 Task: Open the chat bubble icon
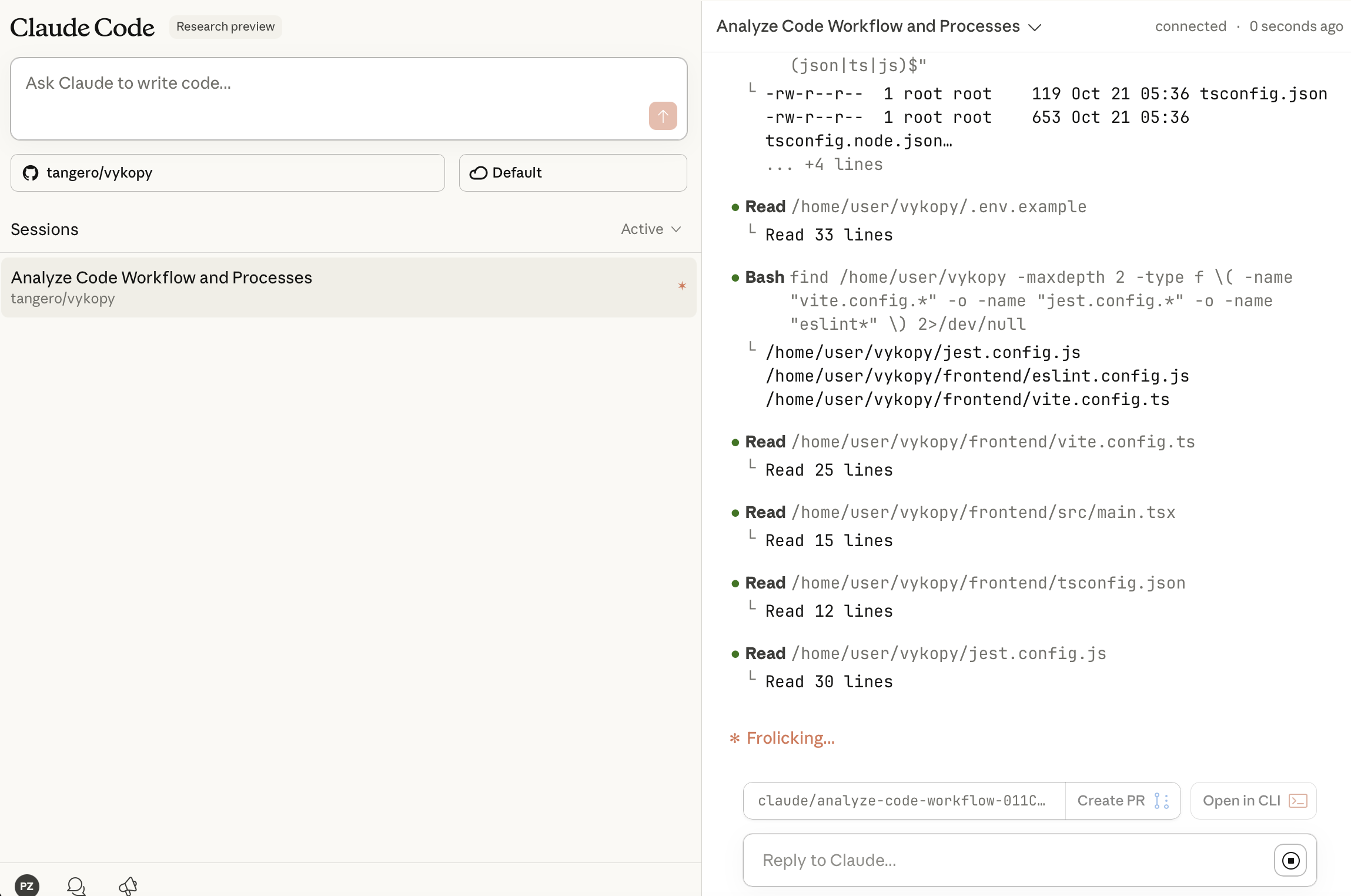tap(76, 885)
